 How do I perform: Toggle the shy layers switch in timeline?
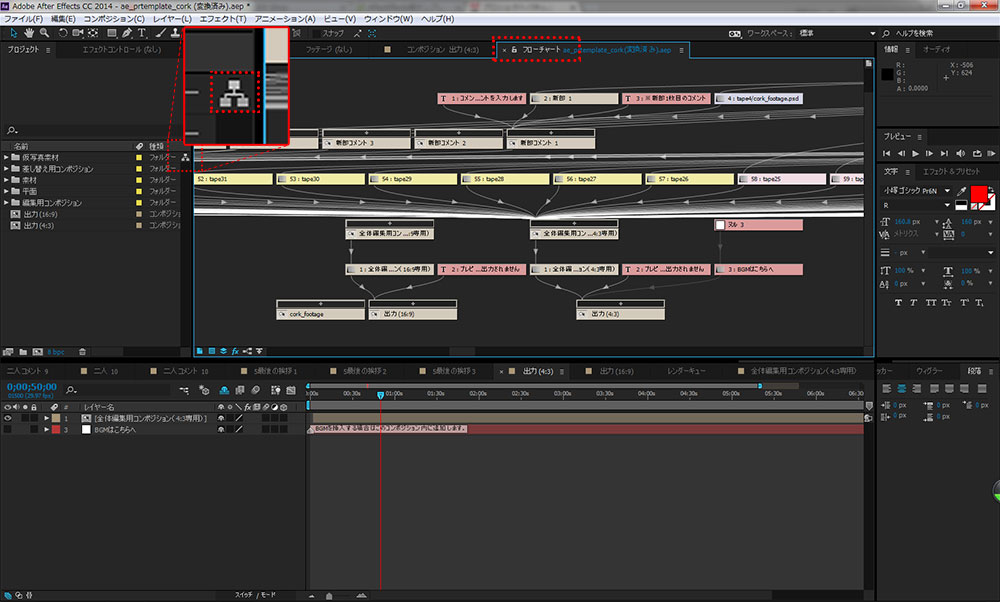[x=224, y=390]
